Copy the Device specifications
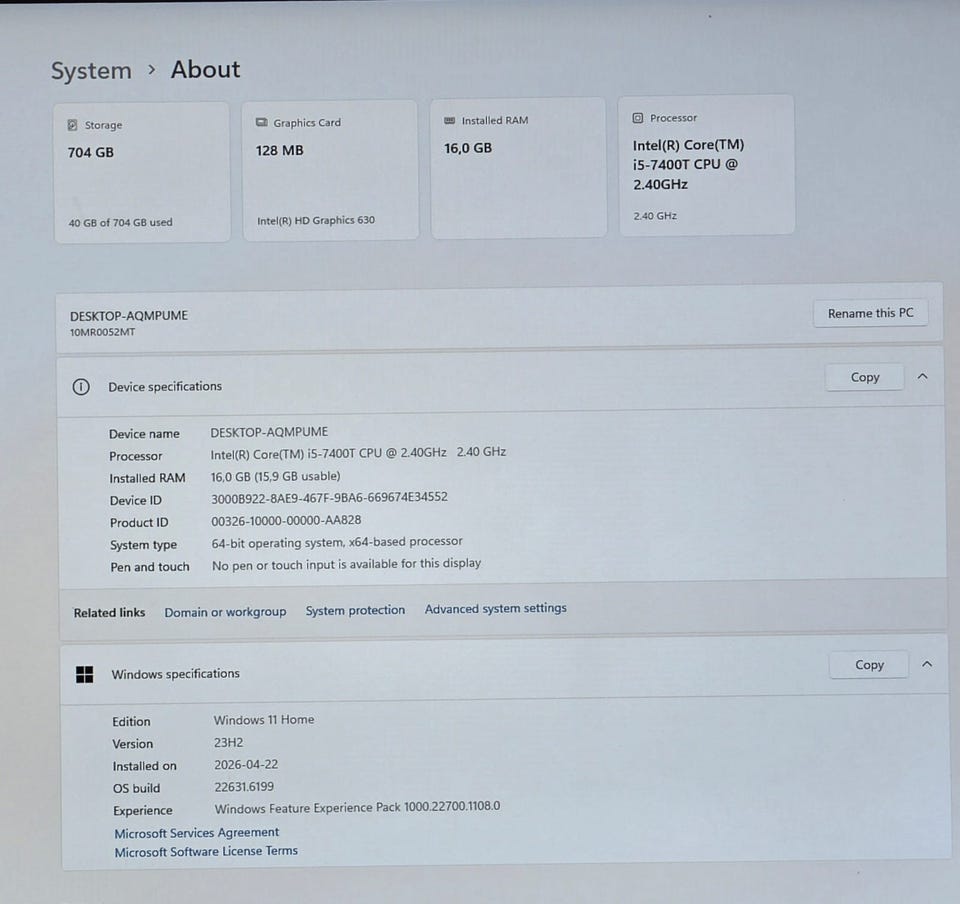Image resolution: width=960 pixels, height=904 pixels. tap(864, 377)
